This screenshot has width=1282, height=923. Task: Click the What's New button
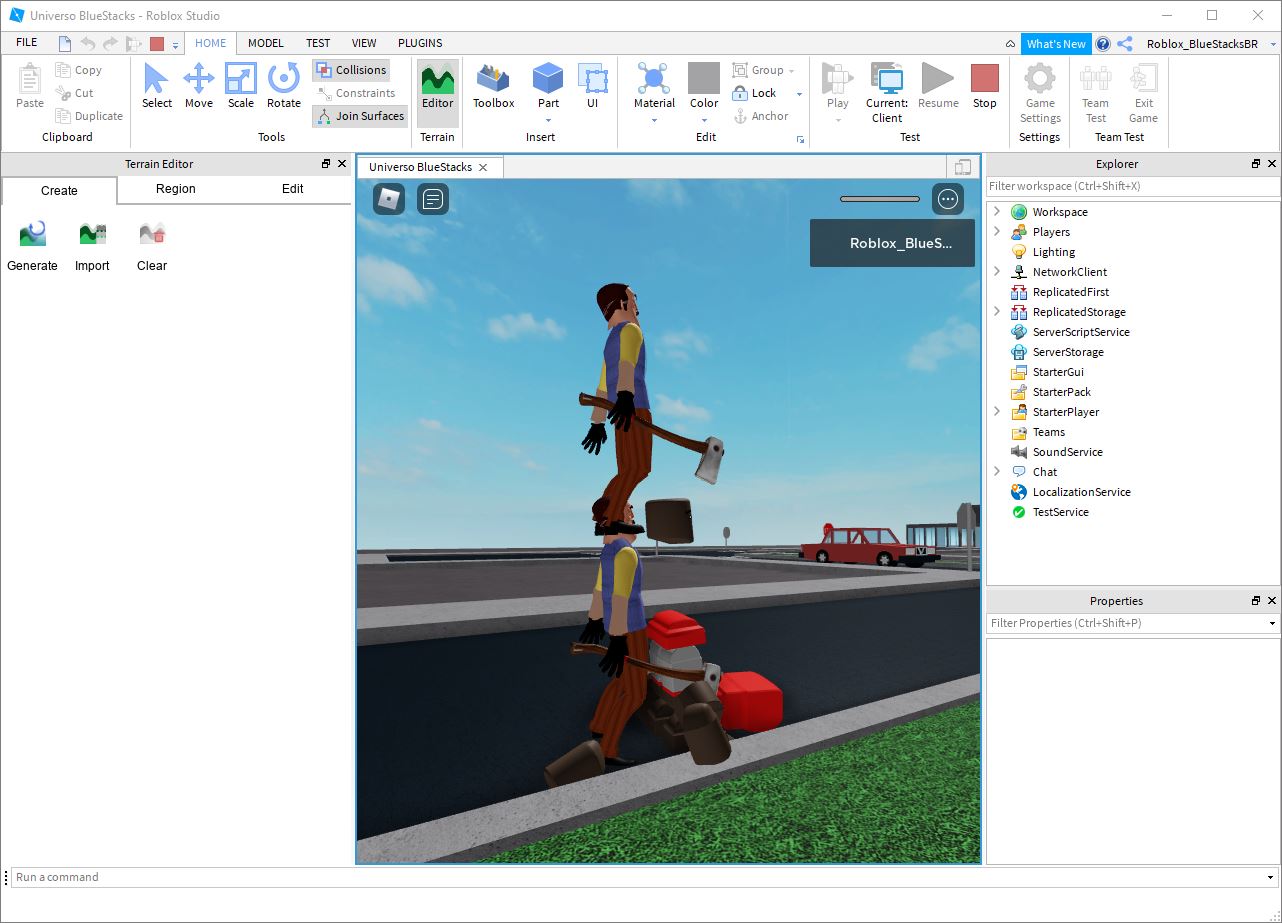click(1056, 44)
